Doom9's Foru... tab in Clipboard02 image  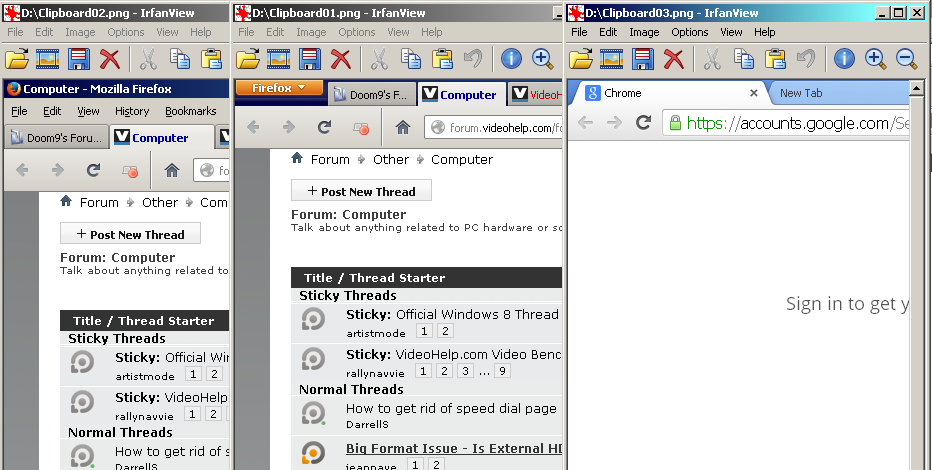pyautogui.click(x=56, y=138)
